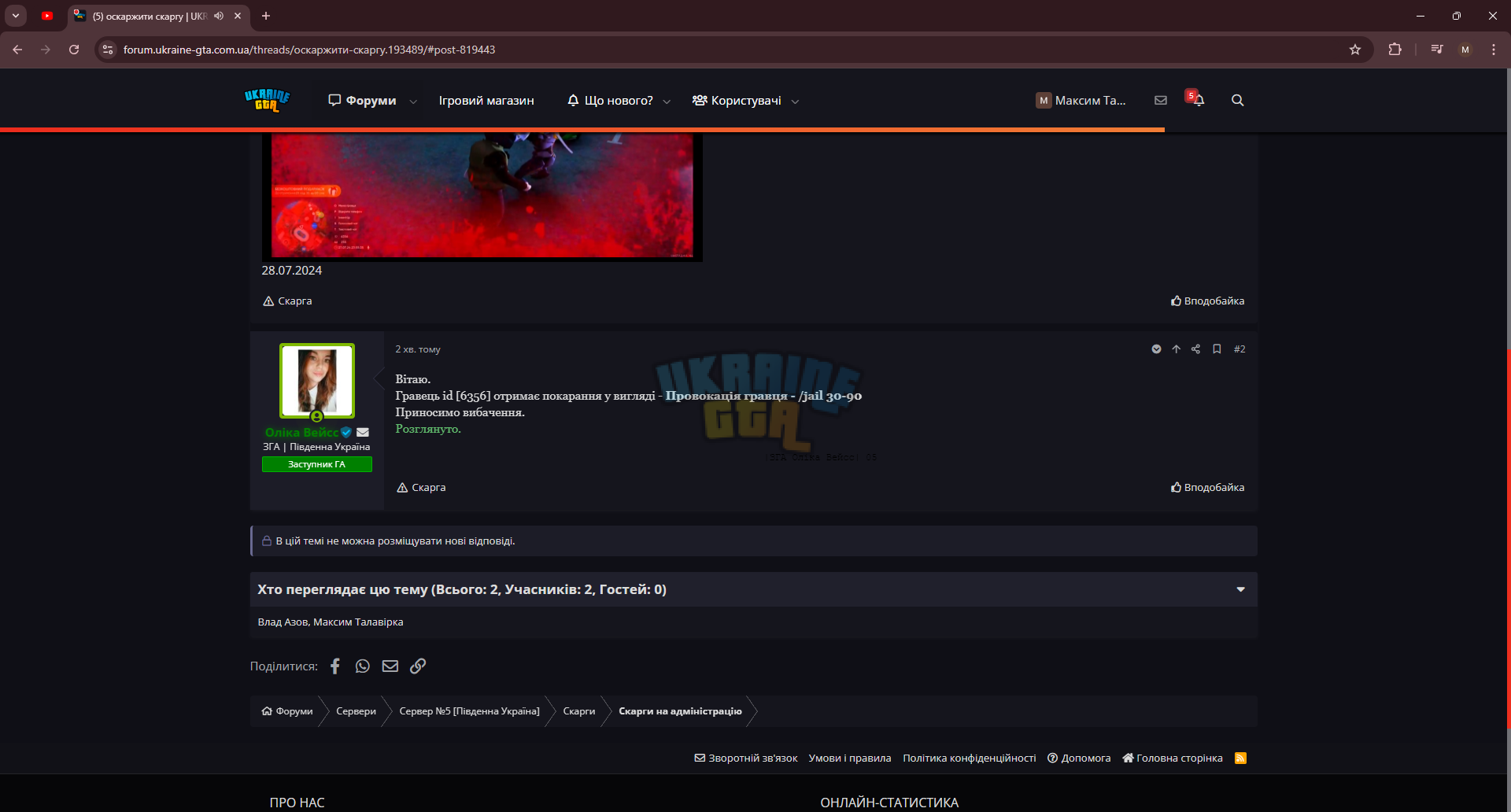Click the up arrow icon on post #2
This screenshot has height=812, width=1511.
pyautogui.click(x=1177, y=349)
